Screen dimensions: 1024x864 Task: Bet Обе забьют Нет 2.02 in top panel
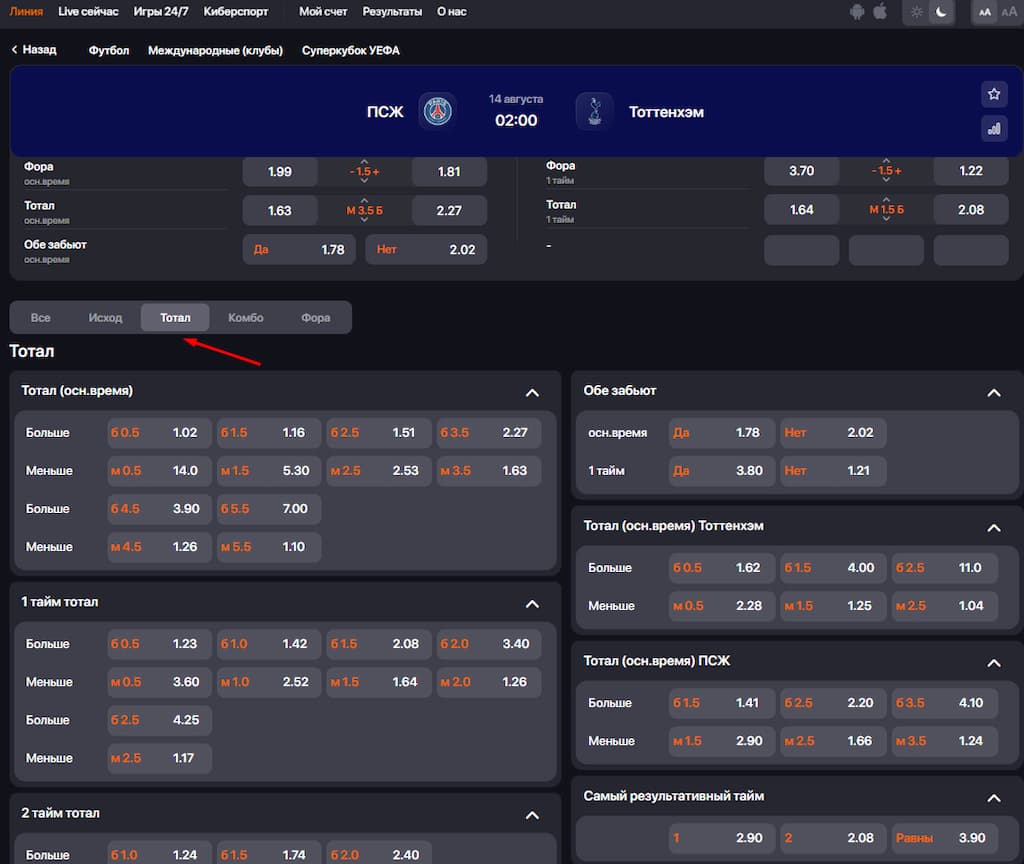click(426, 249)
